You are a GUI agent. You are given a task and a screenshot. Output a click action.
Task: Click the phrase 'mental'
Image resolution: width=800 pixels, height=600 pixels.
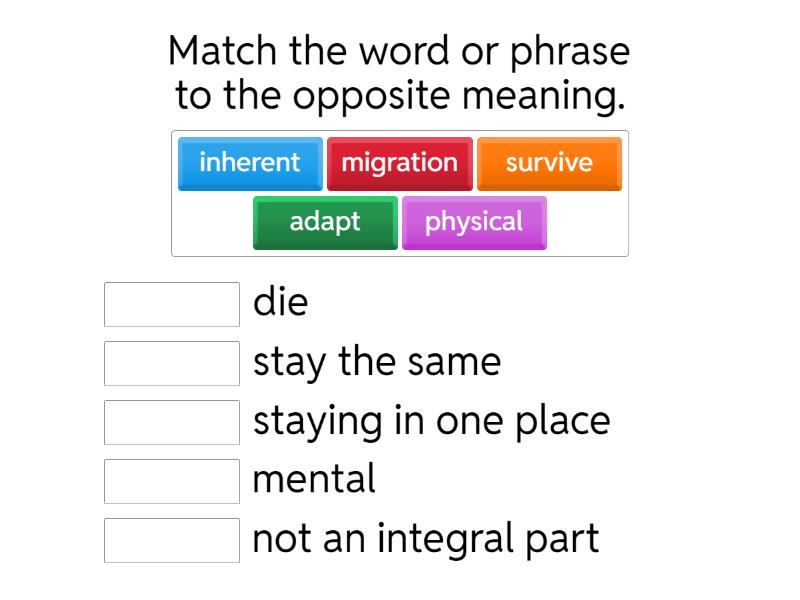314,480
